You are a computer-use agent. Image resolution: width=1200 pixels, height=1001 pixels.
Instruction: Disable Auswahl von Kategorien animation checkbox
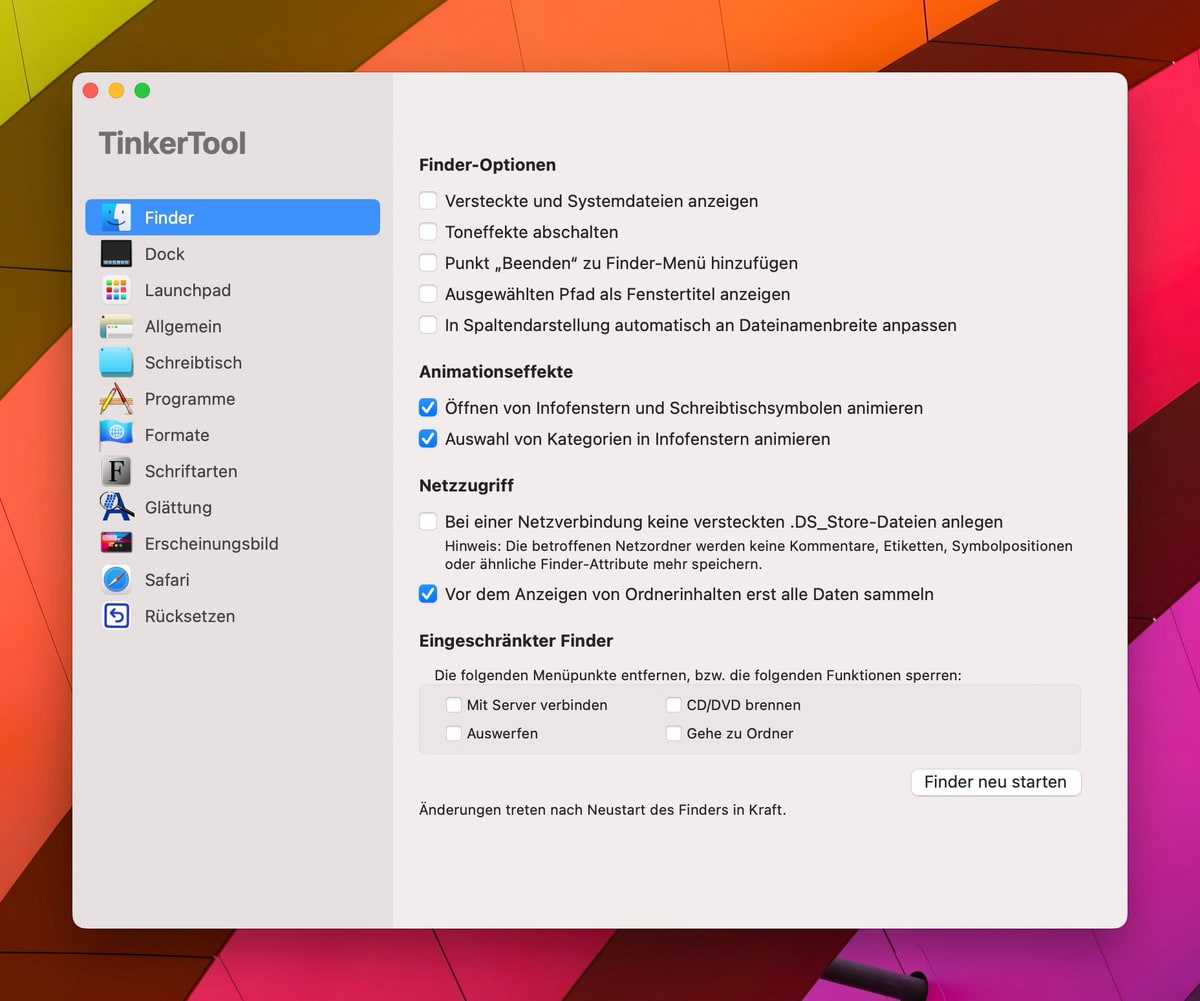coord(428,439)
